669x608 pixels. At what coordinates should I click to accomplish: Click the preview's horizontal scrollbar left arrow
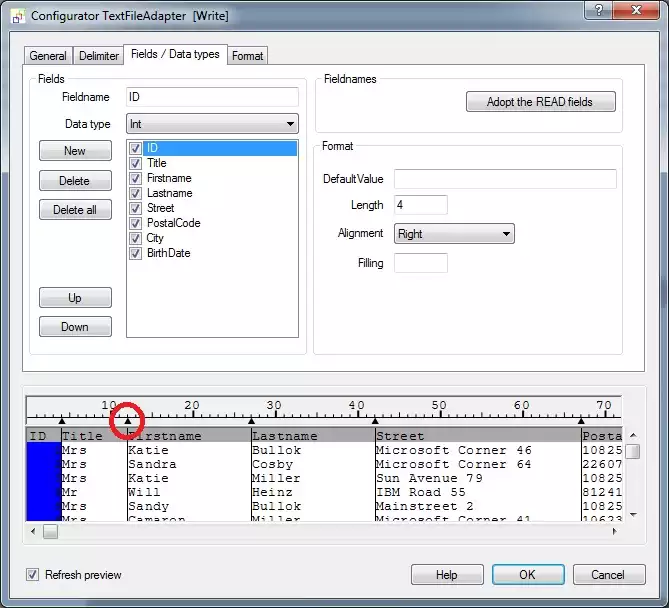pos(33,531)
